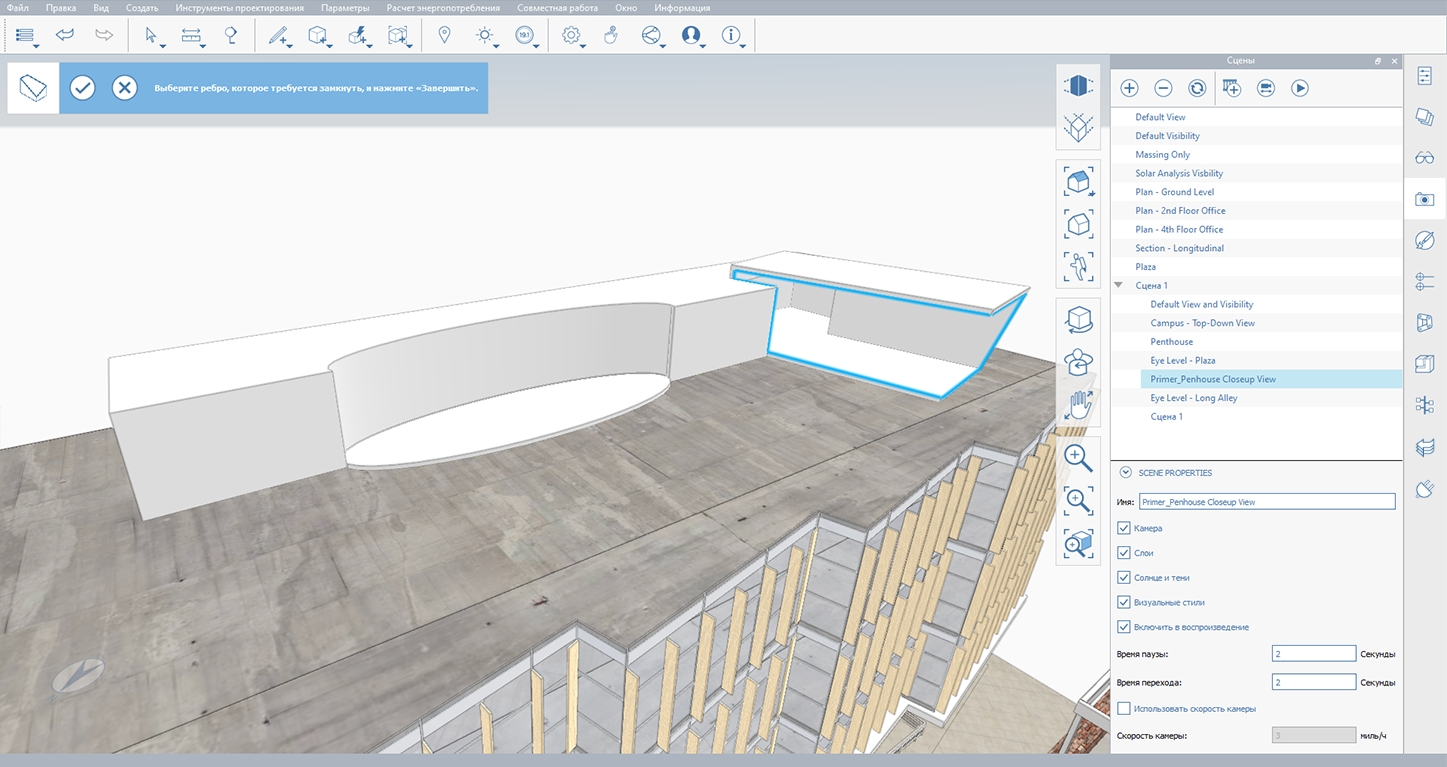Select the Eye Level - Plaza scene
This screenshot has height=767, width=1447.
click(x=1183, y=360)
